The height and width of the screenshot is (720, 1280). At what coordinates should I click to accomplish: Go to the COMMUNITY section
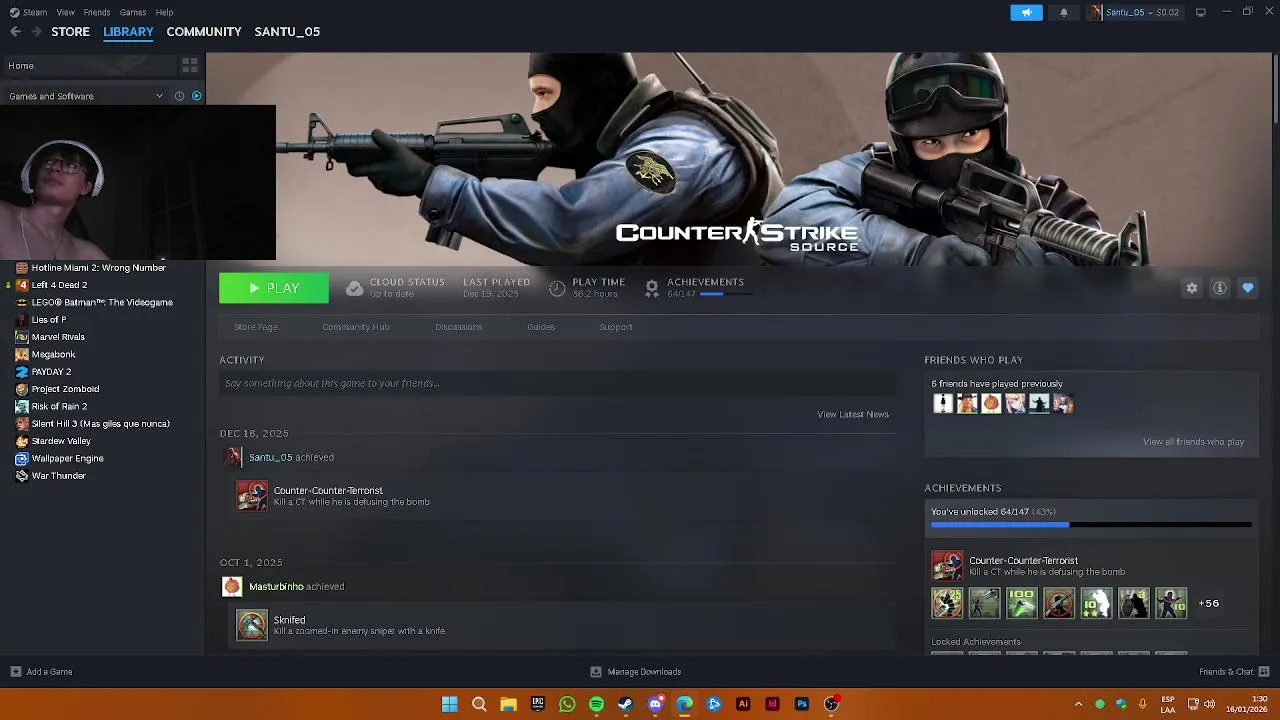[x=204, y=32]
